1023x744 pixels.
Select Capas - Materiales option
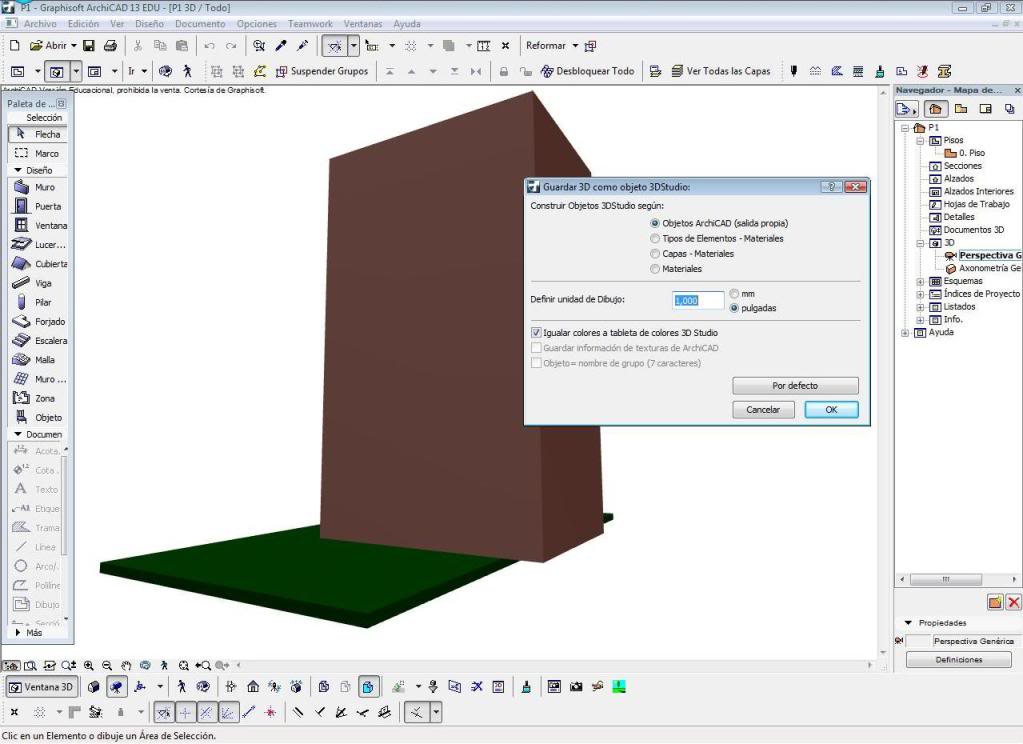[x=655, y=254]
